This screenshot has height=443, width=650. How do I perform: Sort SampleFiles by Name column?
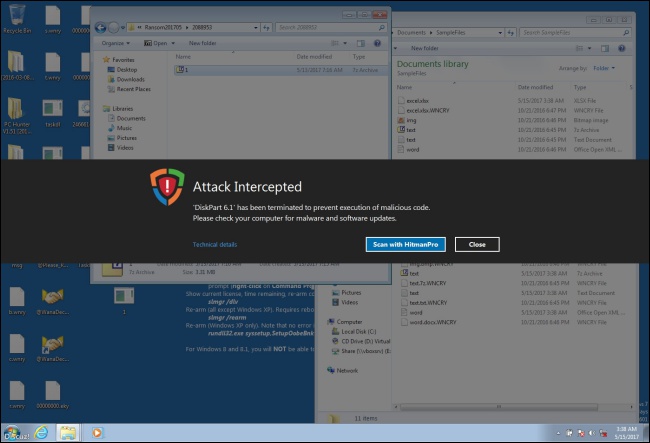404,87
